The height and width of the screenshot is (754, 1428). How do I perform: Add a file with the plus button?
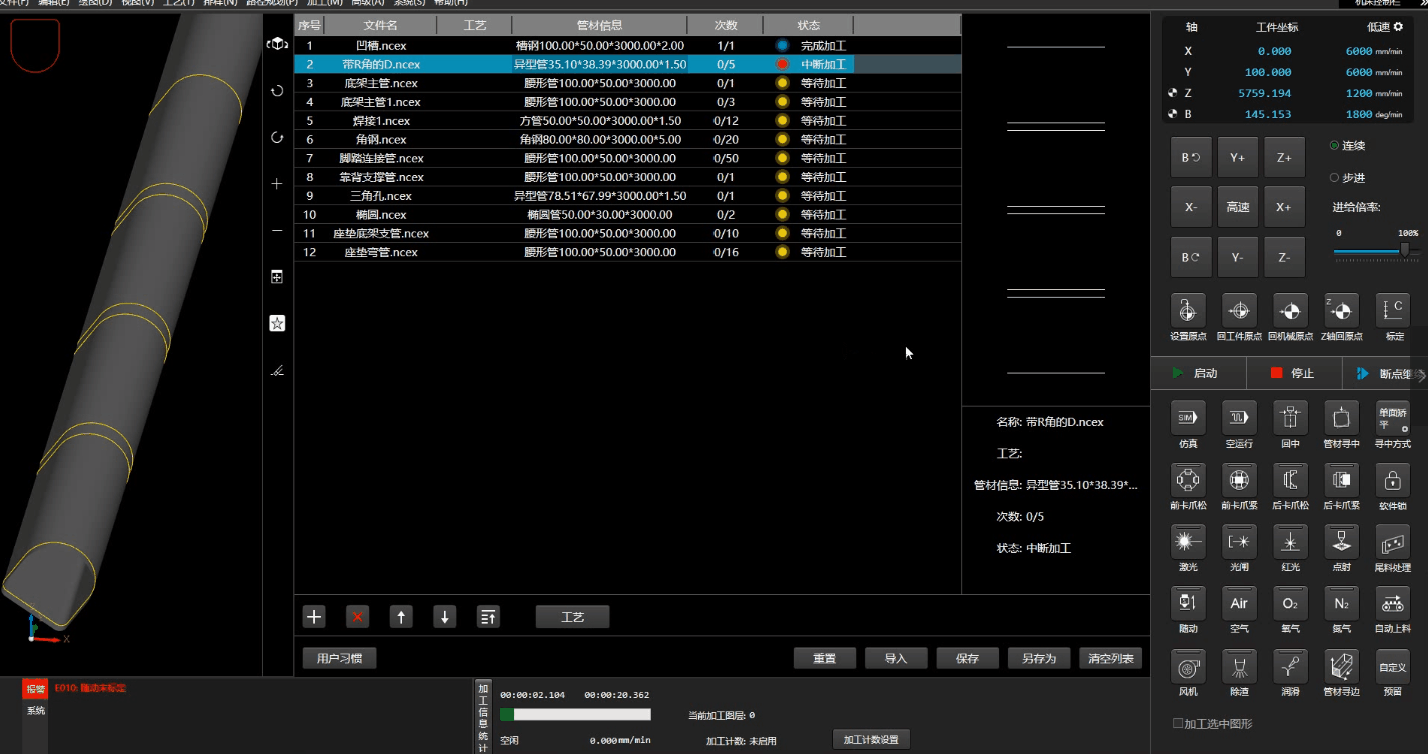pyautogui.click(x=314, y=616)
